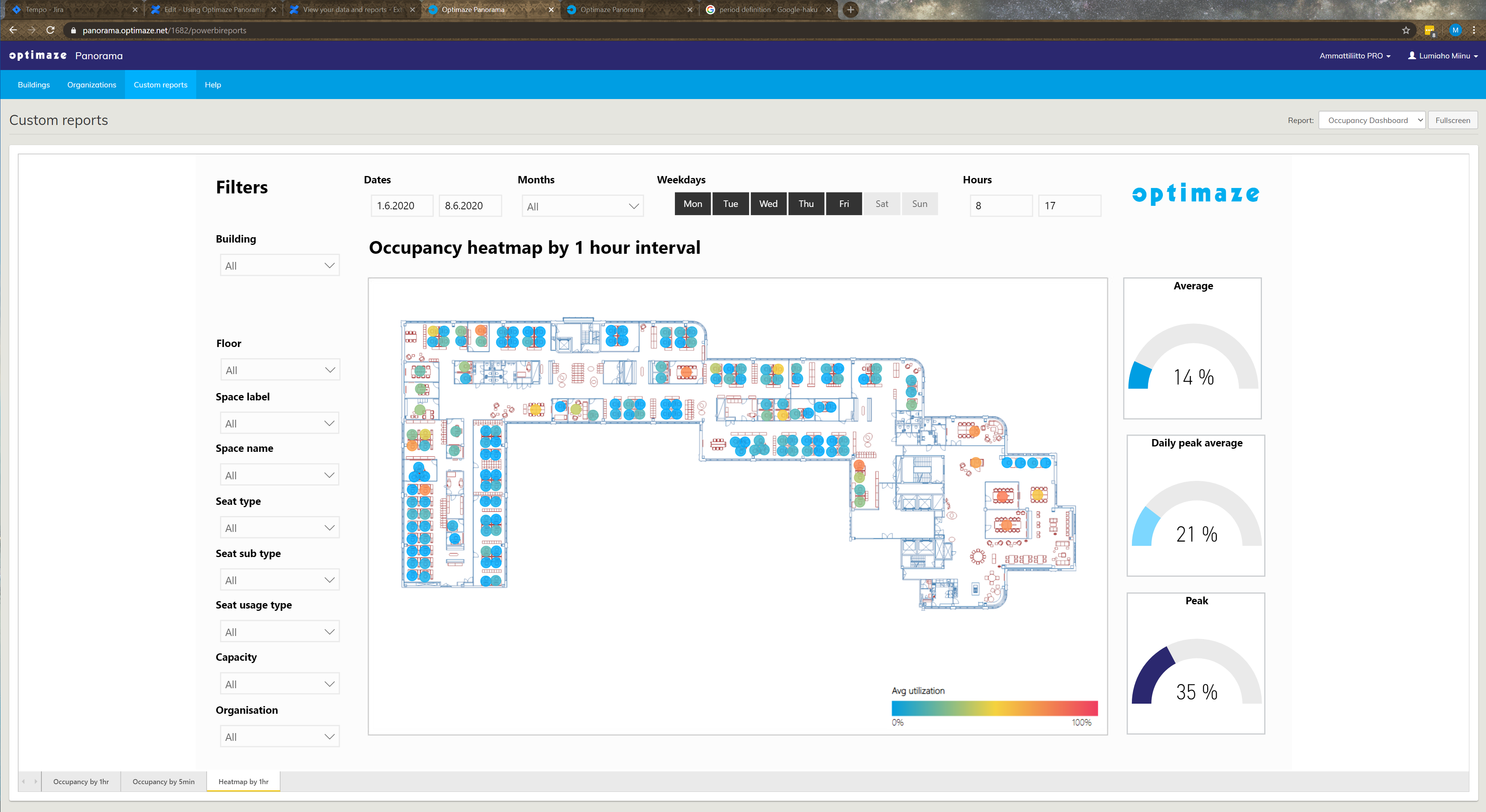Viewport: 1486px width, 812px height.
Task: Expand the Building filter dropdown
Action: (280, 266)
